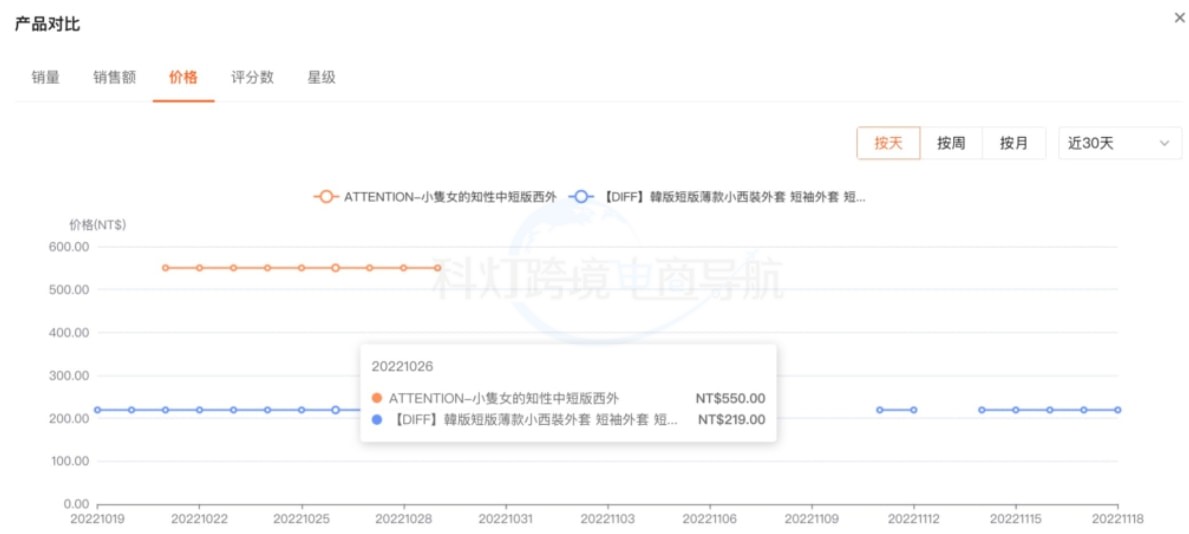This screenshot has height=534, width=1189.
Task: Close the 产品对比 dialog
Action: pos(1179,18)
